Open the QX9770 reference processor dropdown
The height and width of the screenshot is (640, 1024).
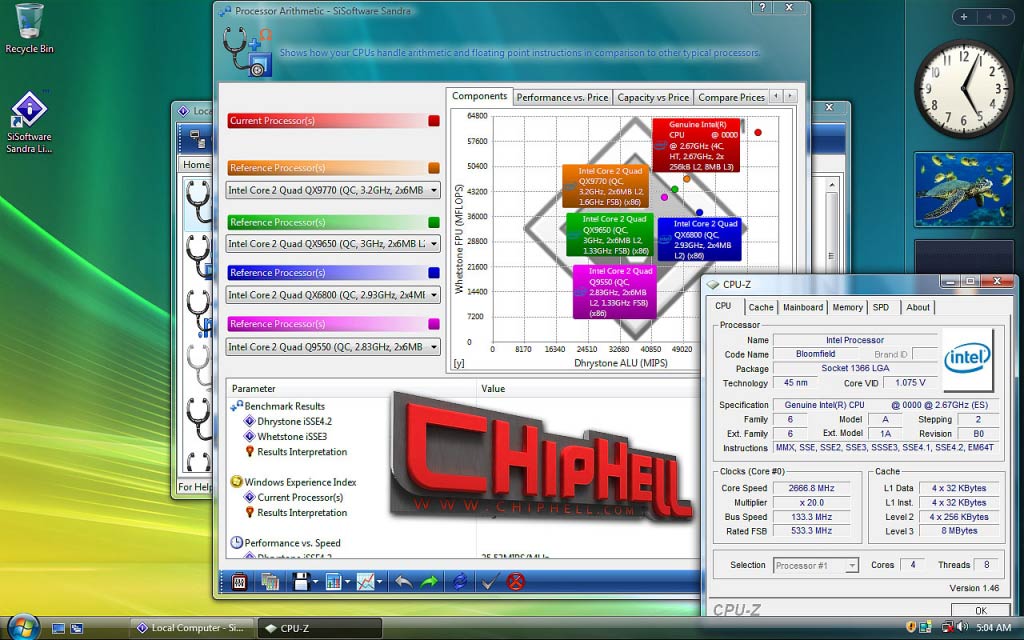coord(333,190)
